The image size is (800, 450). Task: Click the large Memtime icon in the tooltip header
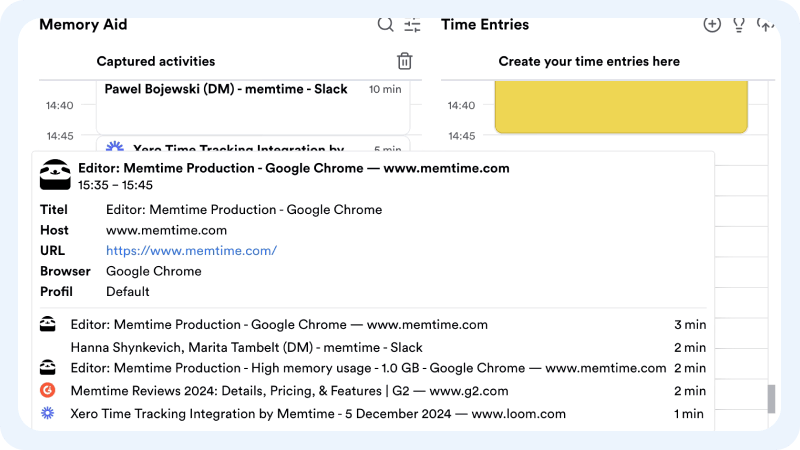pyautogui.click(x=55, y=175)
